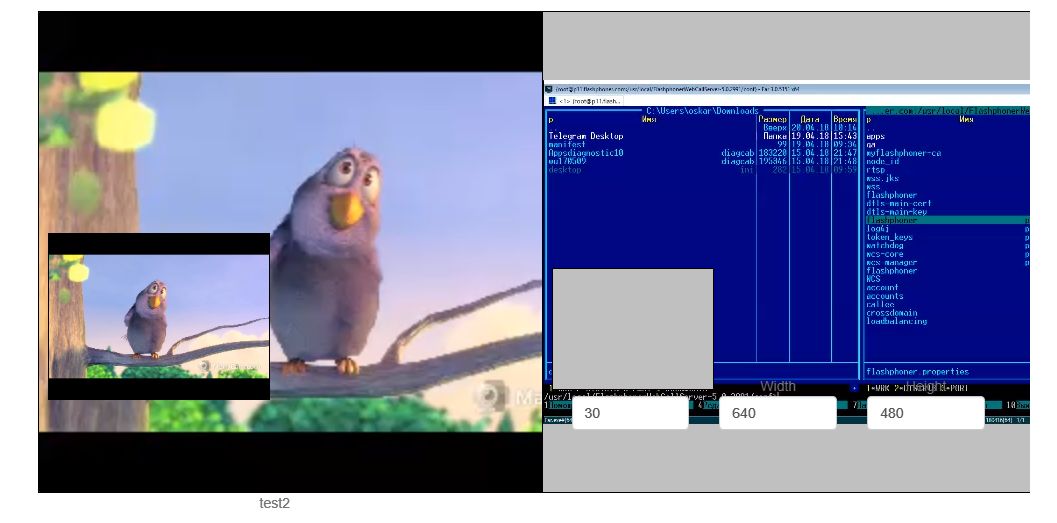Click the watermark logo on bird video

click(487, 396)
